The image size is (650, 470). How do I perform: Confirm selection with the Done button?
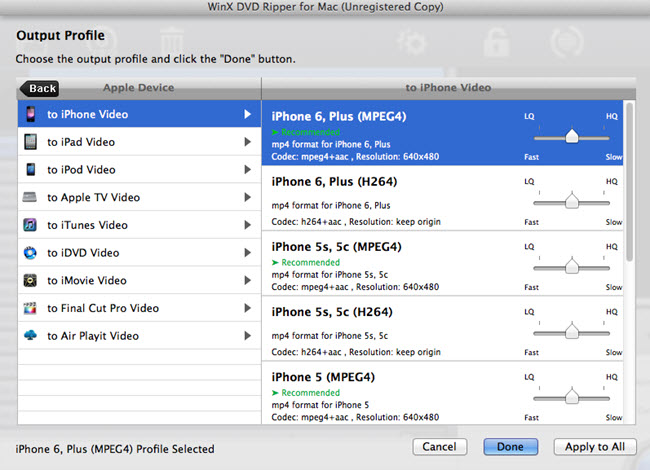coord(510,447)
